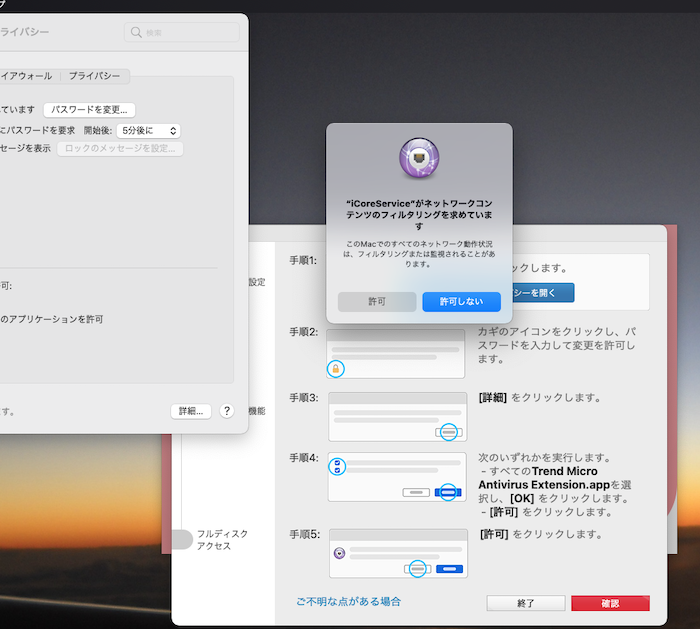This screenshot has height=629, width=700.
Task: Open the 5分後に delay dropdown
Action: tap(148, 130)
